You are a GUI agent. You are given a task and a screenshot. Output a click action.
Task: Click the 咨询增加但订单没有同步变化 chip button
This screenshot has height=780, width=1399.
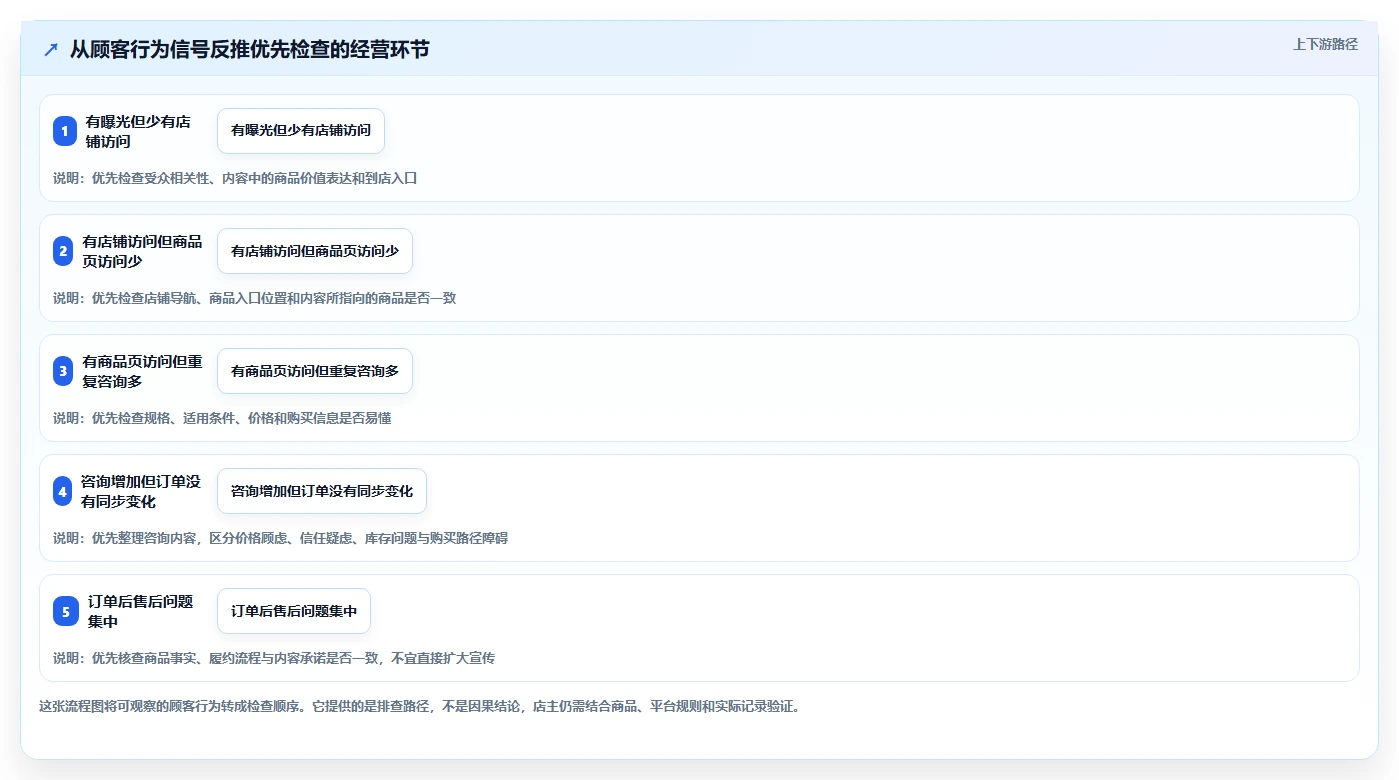tap(322, 491)
